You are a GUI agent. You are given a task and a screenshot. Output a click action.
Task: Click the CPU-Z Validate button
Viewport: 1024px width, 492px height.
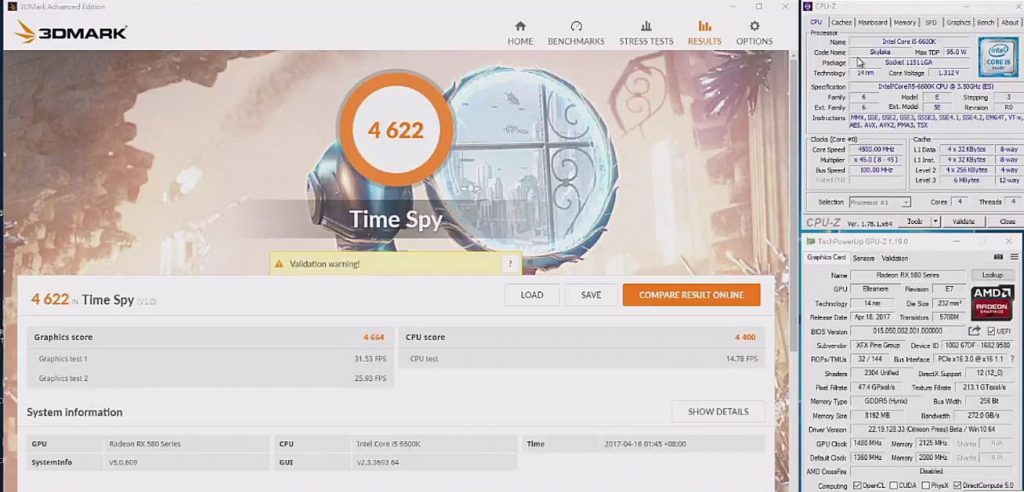[963, 221]
